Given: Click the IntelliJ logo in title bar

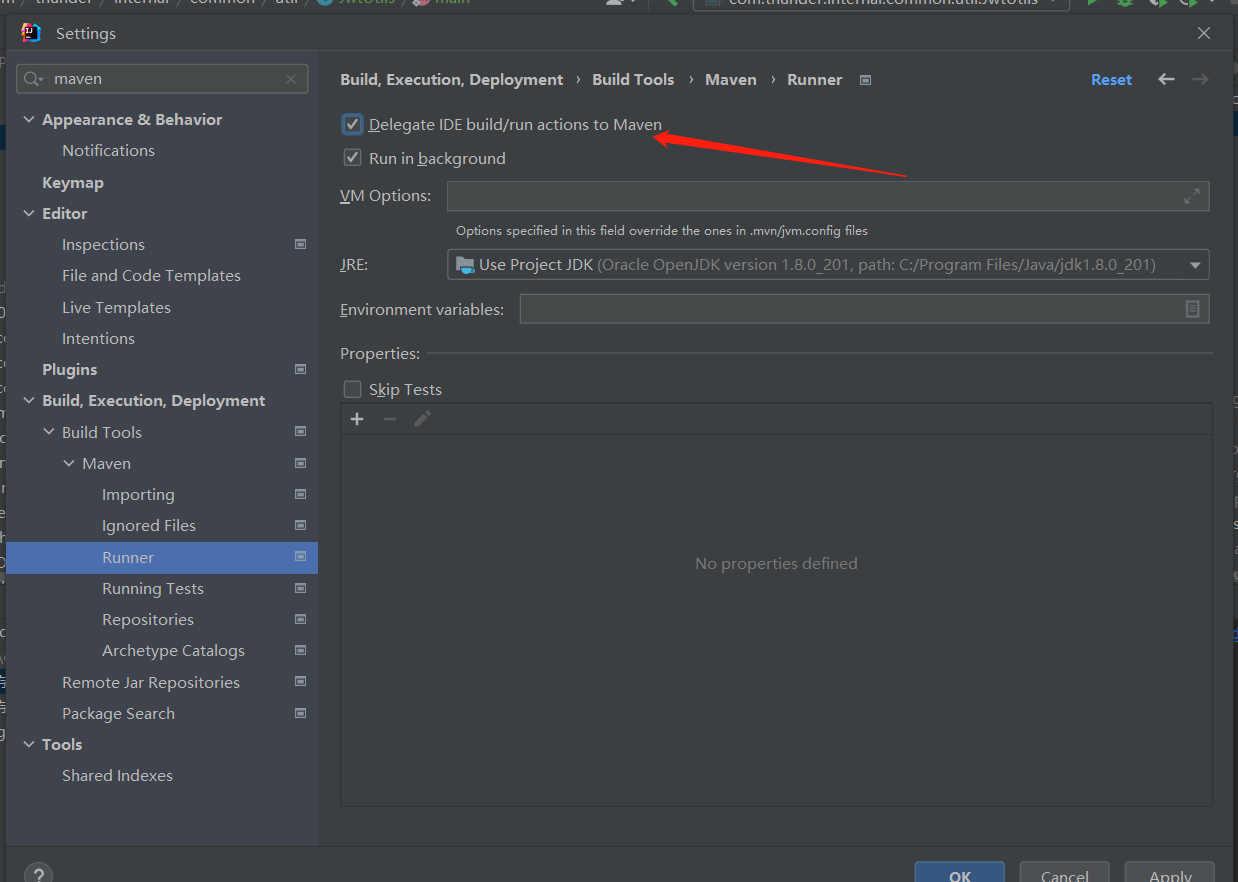Looking at the screenshot, I should [31, 33].
